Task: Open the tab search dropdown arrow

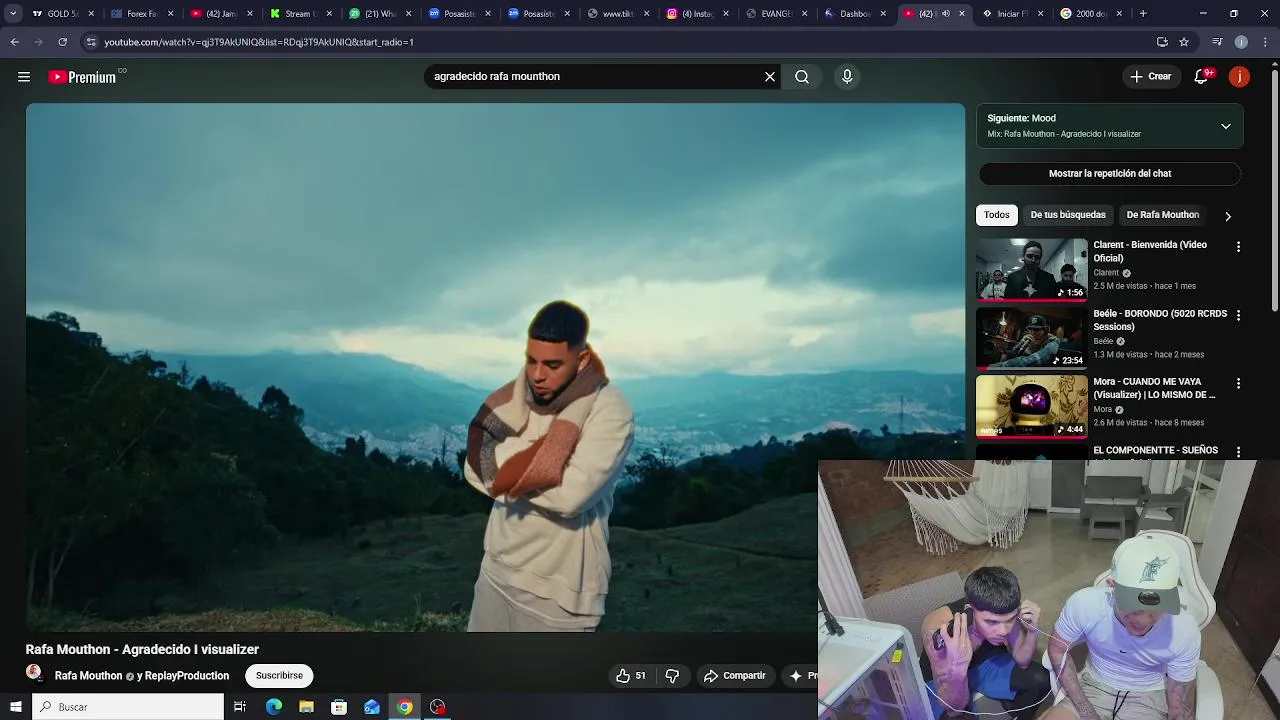Action: tap(13, 14)
